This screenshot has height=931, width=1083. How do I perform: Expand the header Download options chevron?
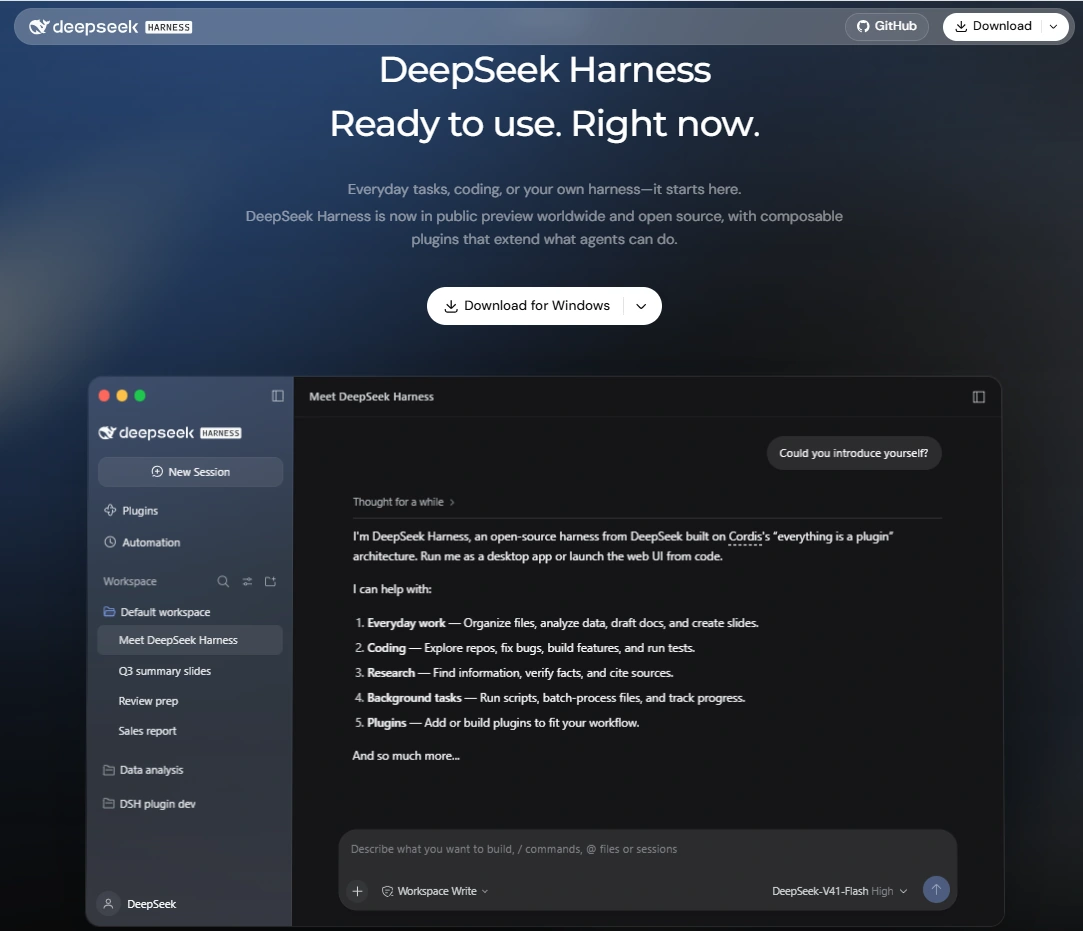coord(1053,26)
